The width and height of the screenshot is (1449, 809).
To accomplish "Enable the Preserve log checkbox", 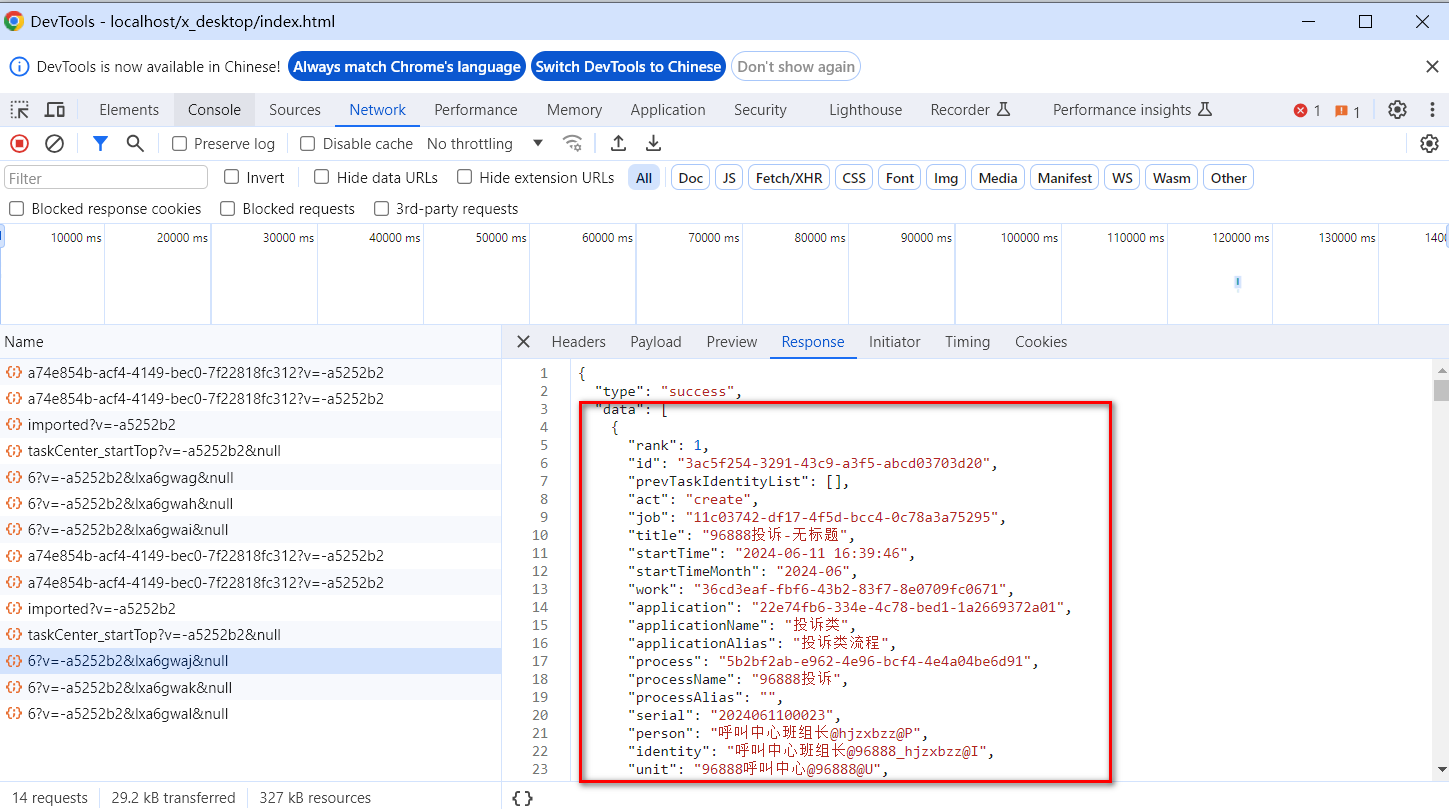I will [x=180, y=144].
